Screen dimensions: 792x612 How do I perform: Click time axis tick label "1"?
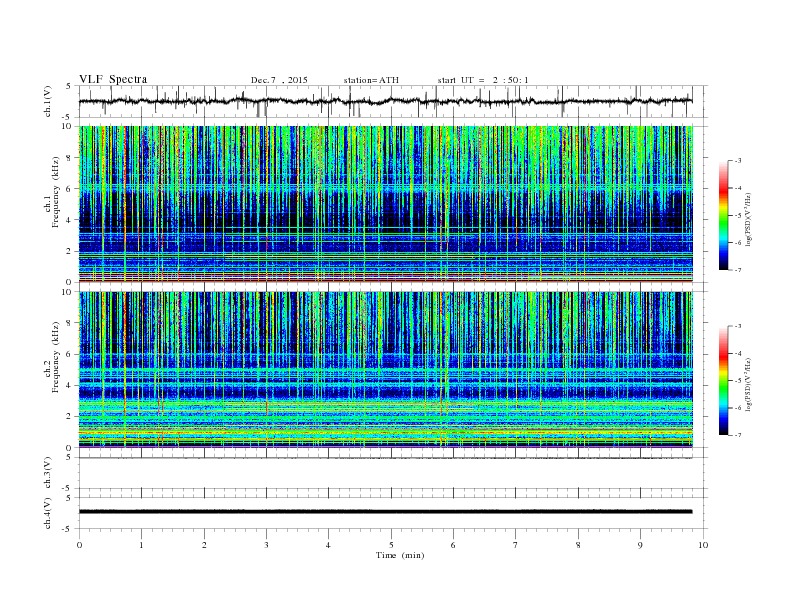(x=142, y=545)
